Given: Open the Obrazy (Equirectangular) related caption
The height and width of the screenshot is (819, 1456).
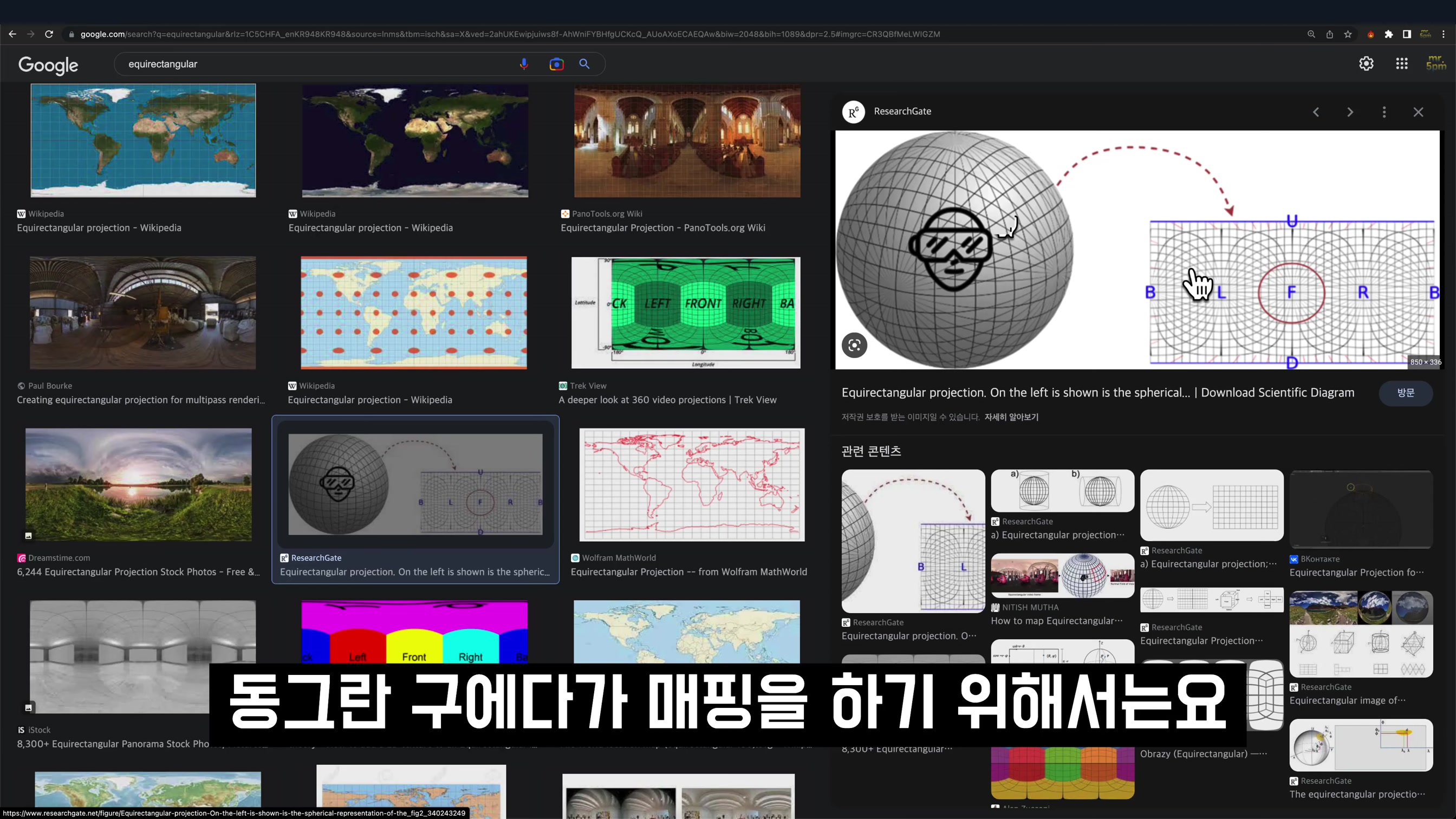Looking at the screenshot, I should (x=1204, y=753).
